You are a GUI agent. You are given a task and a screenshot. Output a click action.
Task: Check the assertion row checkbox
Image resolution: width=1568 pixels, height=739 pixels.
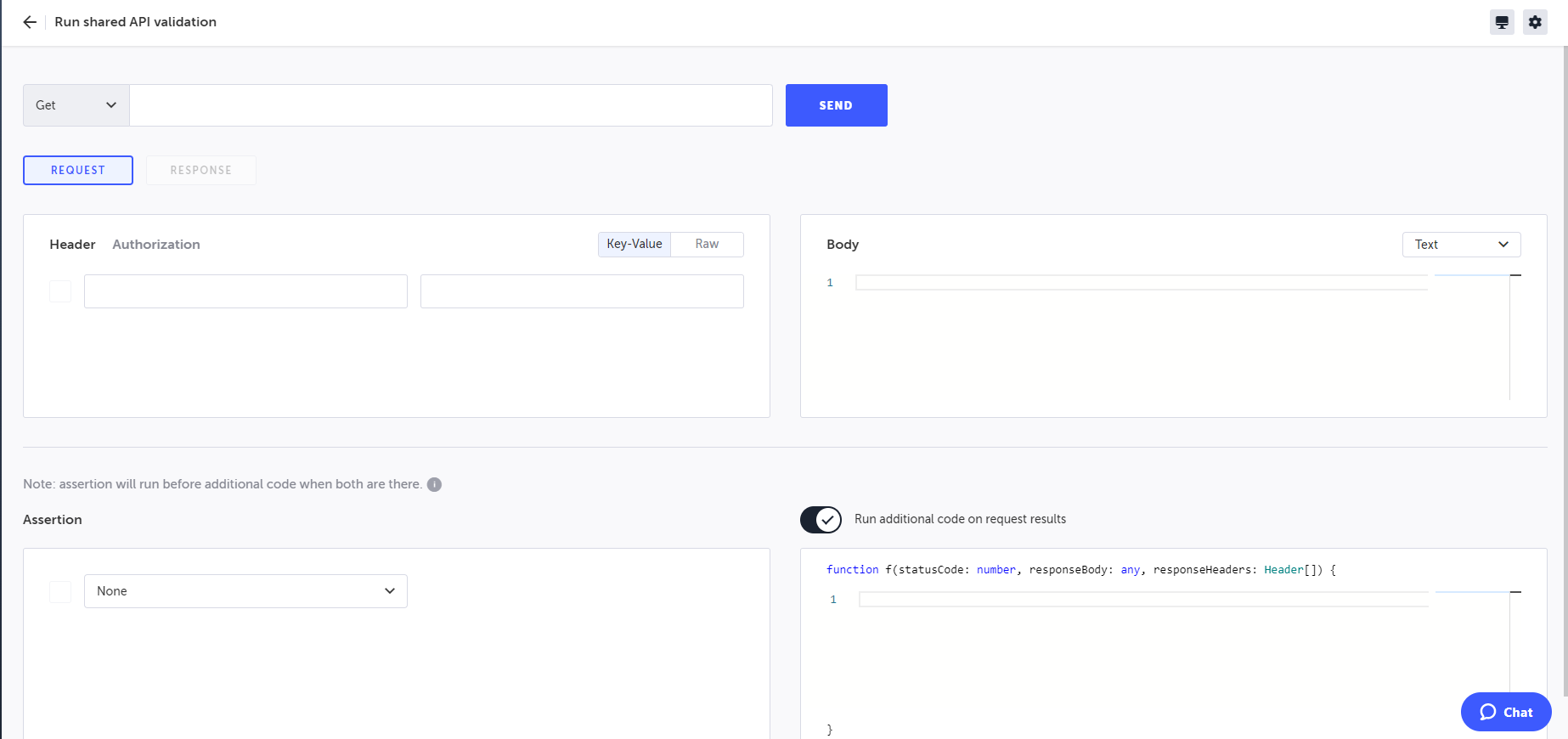(x=60, y=591)
